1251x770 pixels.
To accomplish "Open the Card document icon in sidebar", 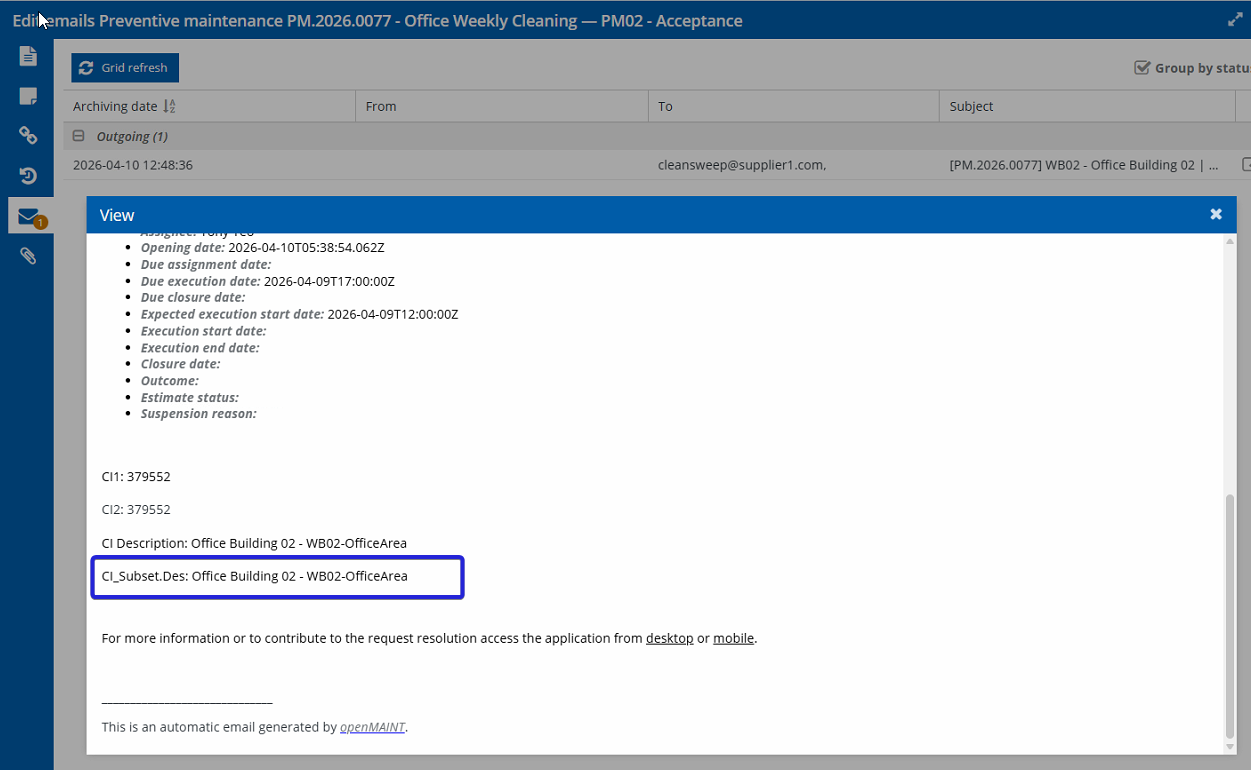I will 28,56.
